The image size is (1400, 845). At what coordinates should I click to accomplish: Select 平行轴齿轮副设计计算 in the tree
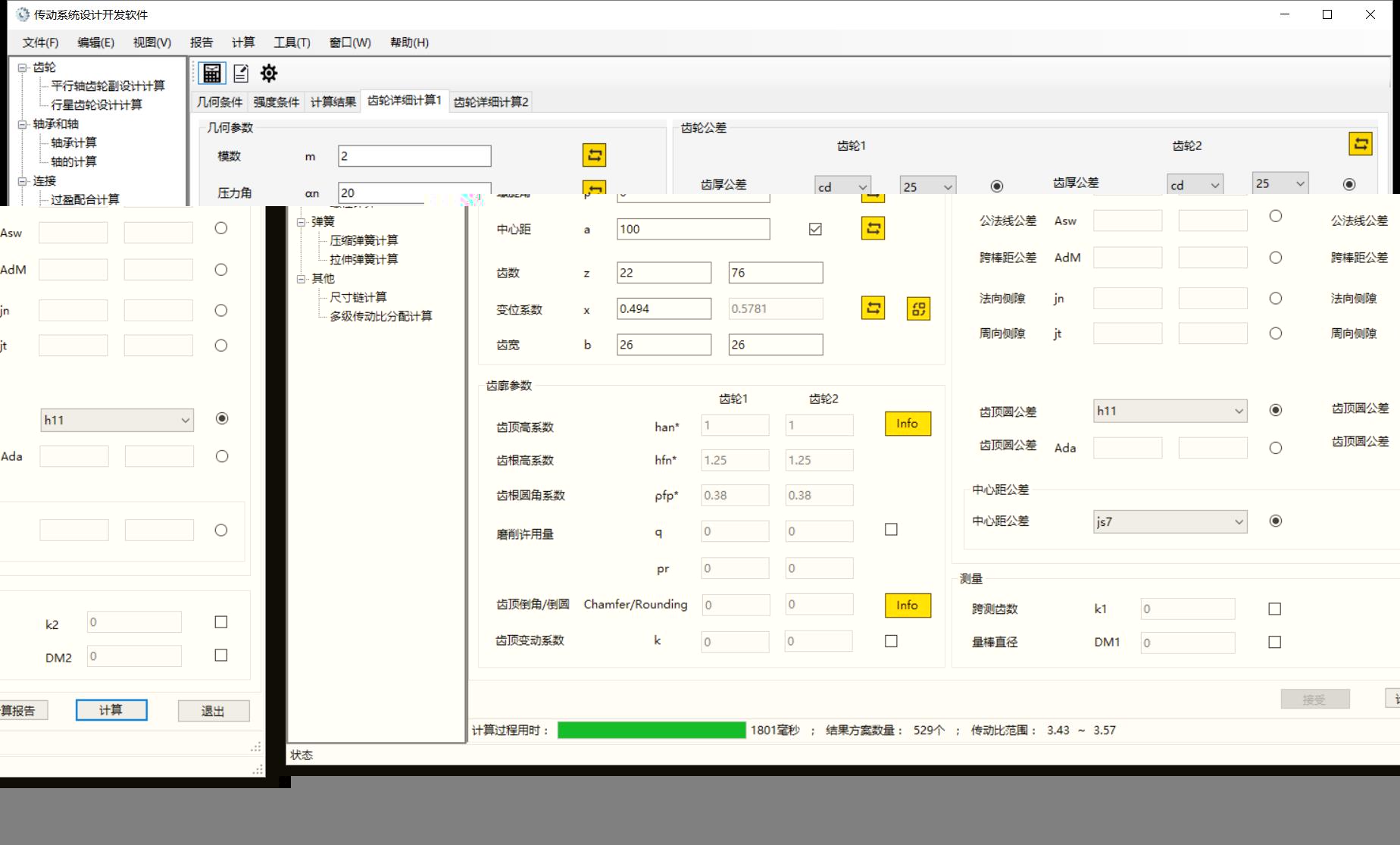(x=108, y=86)
